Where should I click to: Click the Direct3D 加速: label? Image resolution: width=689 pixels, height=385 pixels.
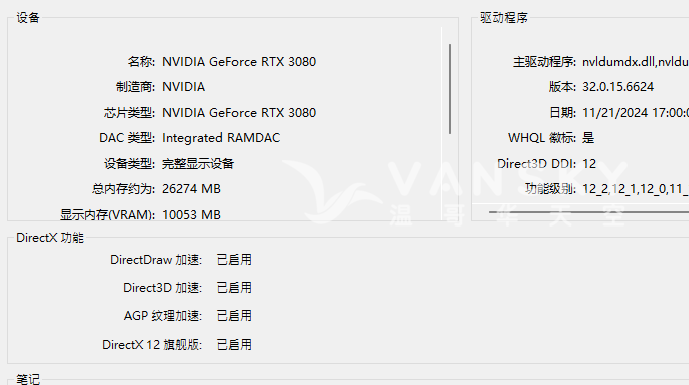(x=163, y=288)
